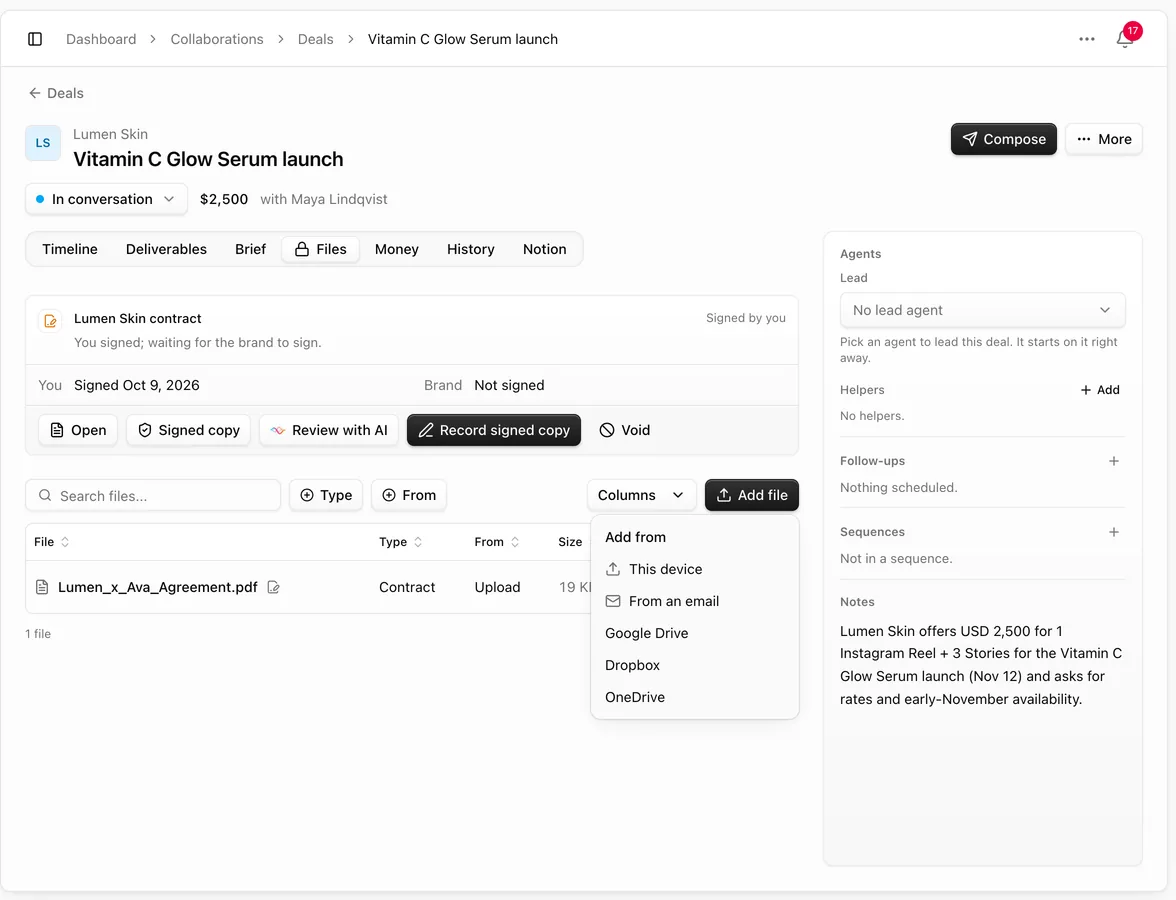
Task: Choose This device upload option
Action: pyautogui.click(x=694, y=569)
